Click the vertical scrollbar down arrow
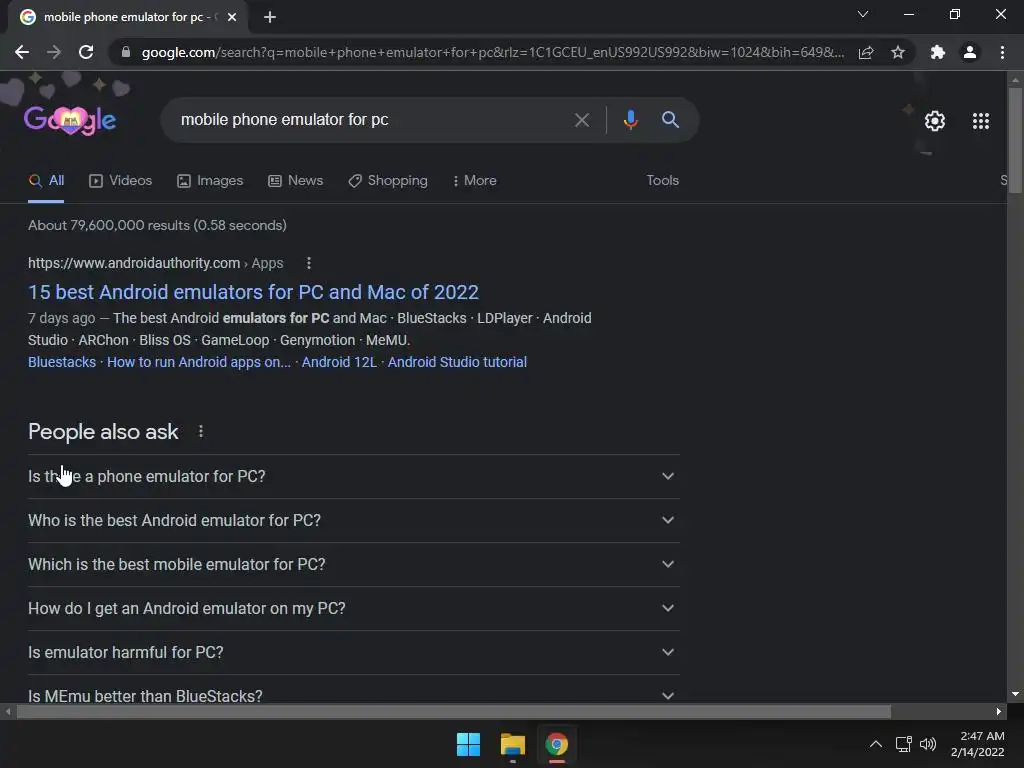1024x768 pixels. pos(1015,695)
